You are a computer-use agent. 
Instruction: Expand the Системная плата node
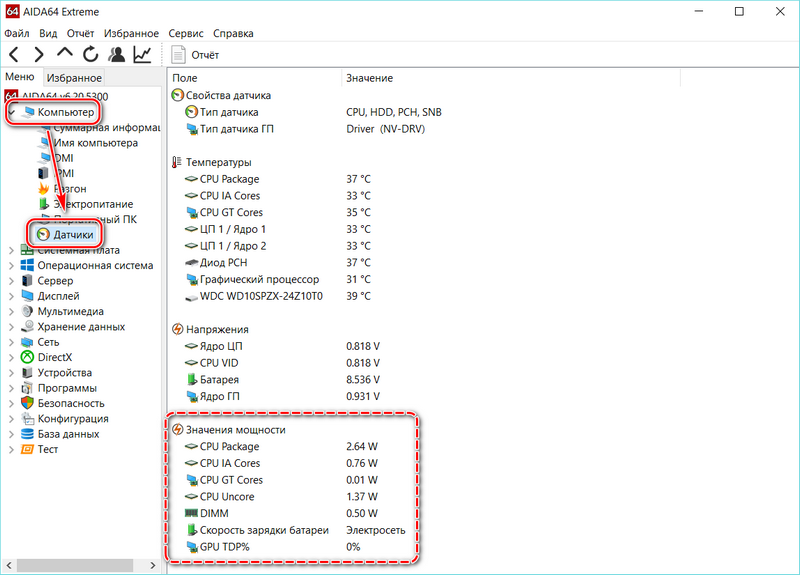[x=11, y=250]
